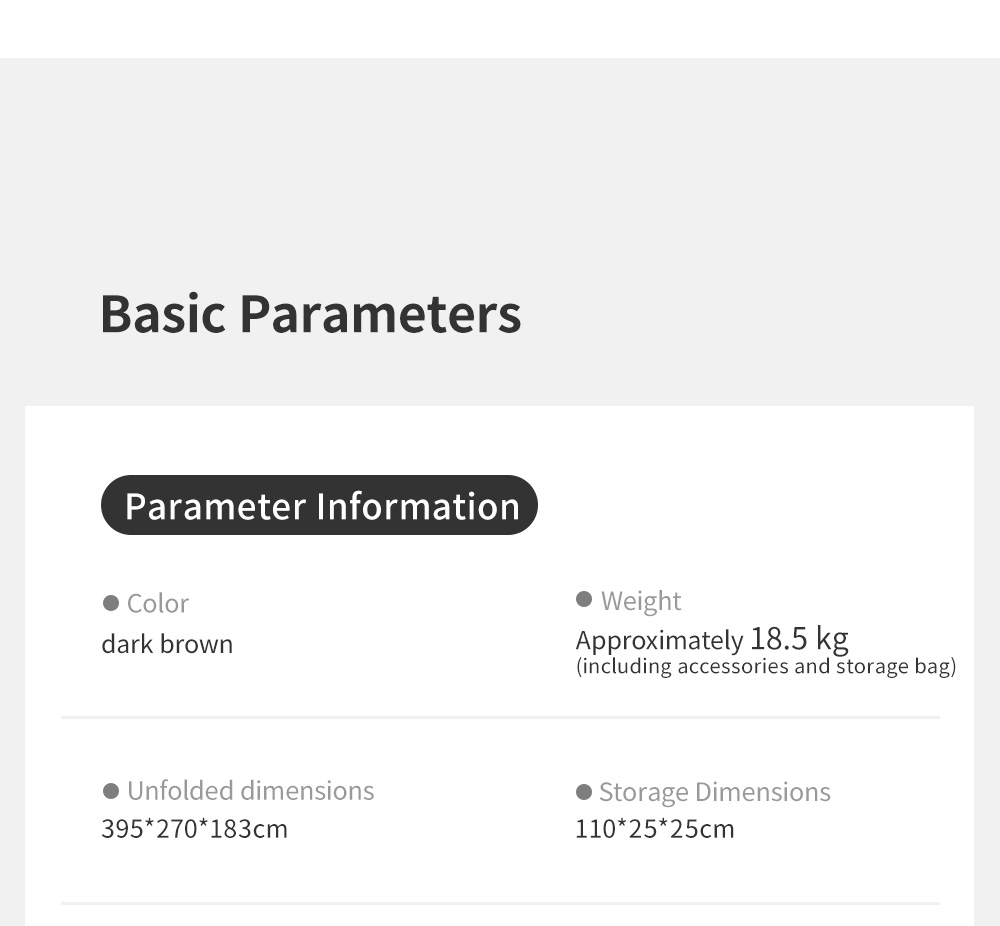Viewport: 1000px width, 926px height.
Task: Select the 110*25*25cm value
Action: click(x=654, y=829)
